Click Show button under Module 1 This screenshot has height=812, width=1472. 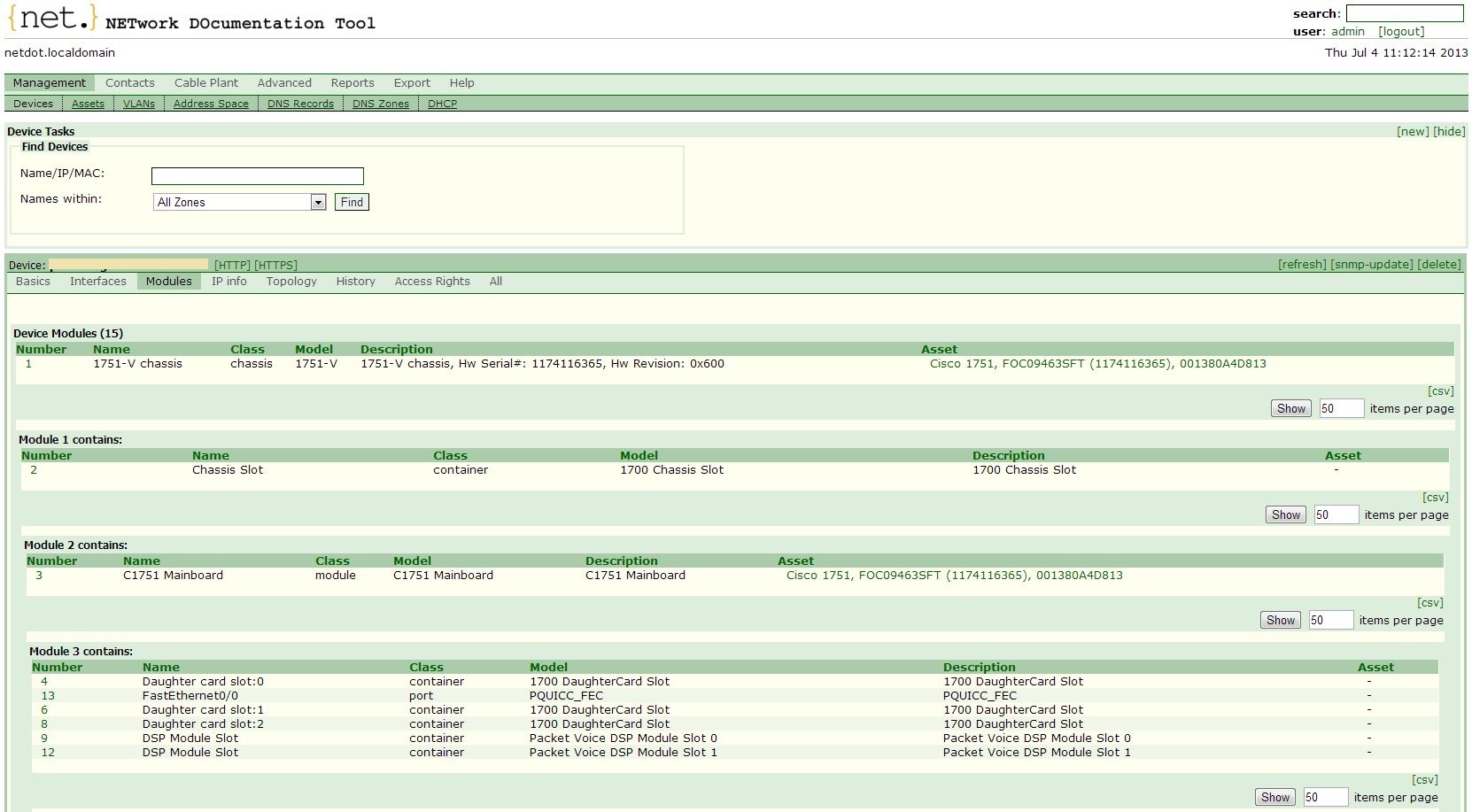click(x=1285, y=514)
